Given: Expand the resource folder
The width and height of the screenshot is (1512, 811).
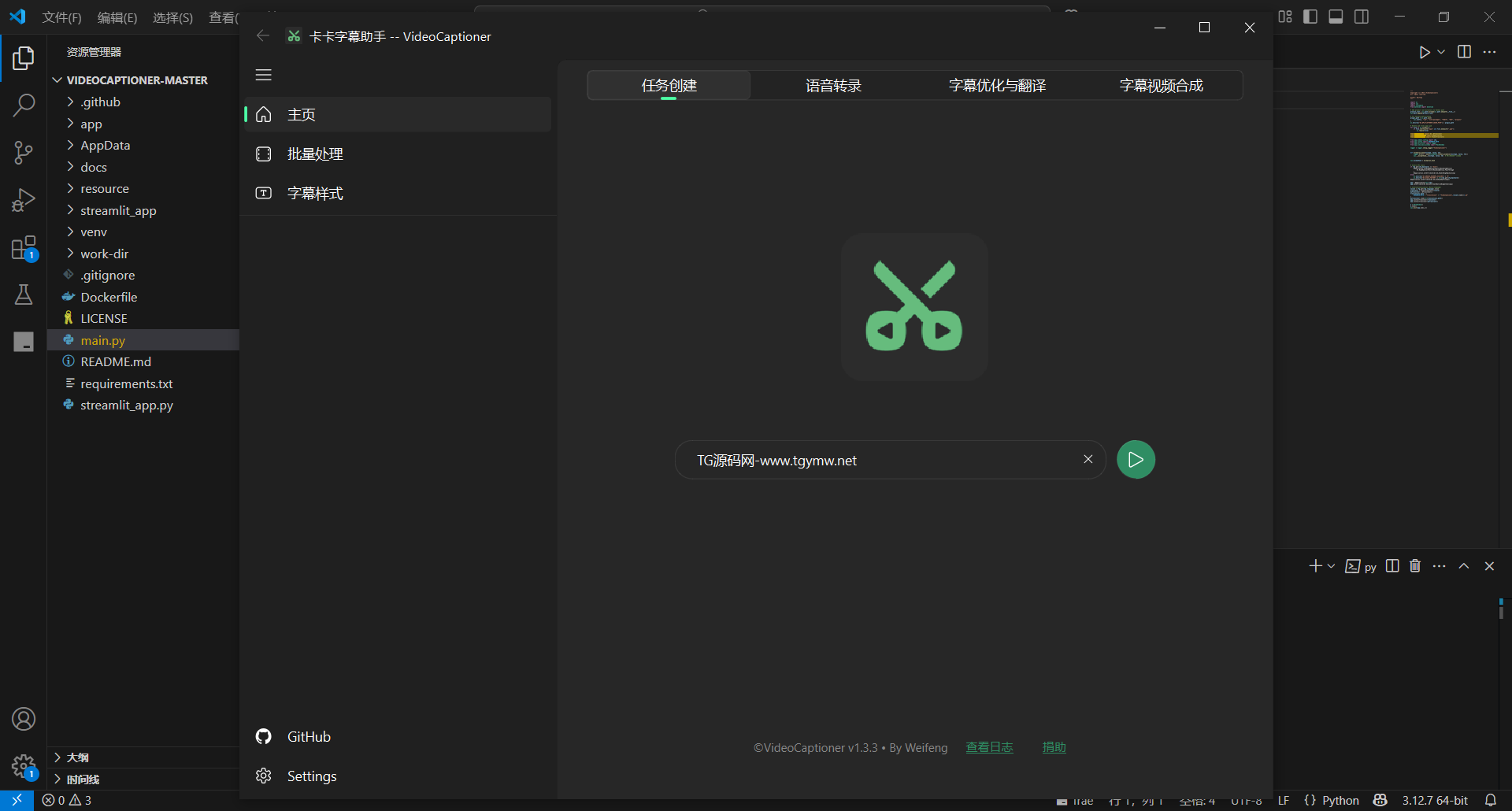Looking at the screenshot, I should pyautogui.click(x=104, y=189).
